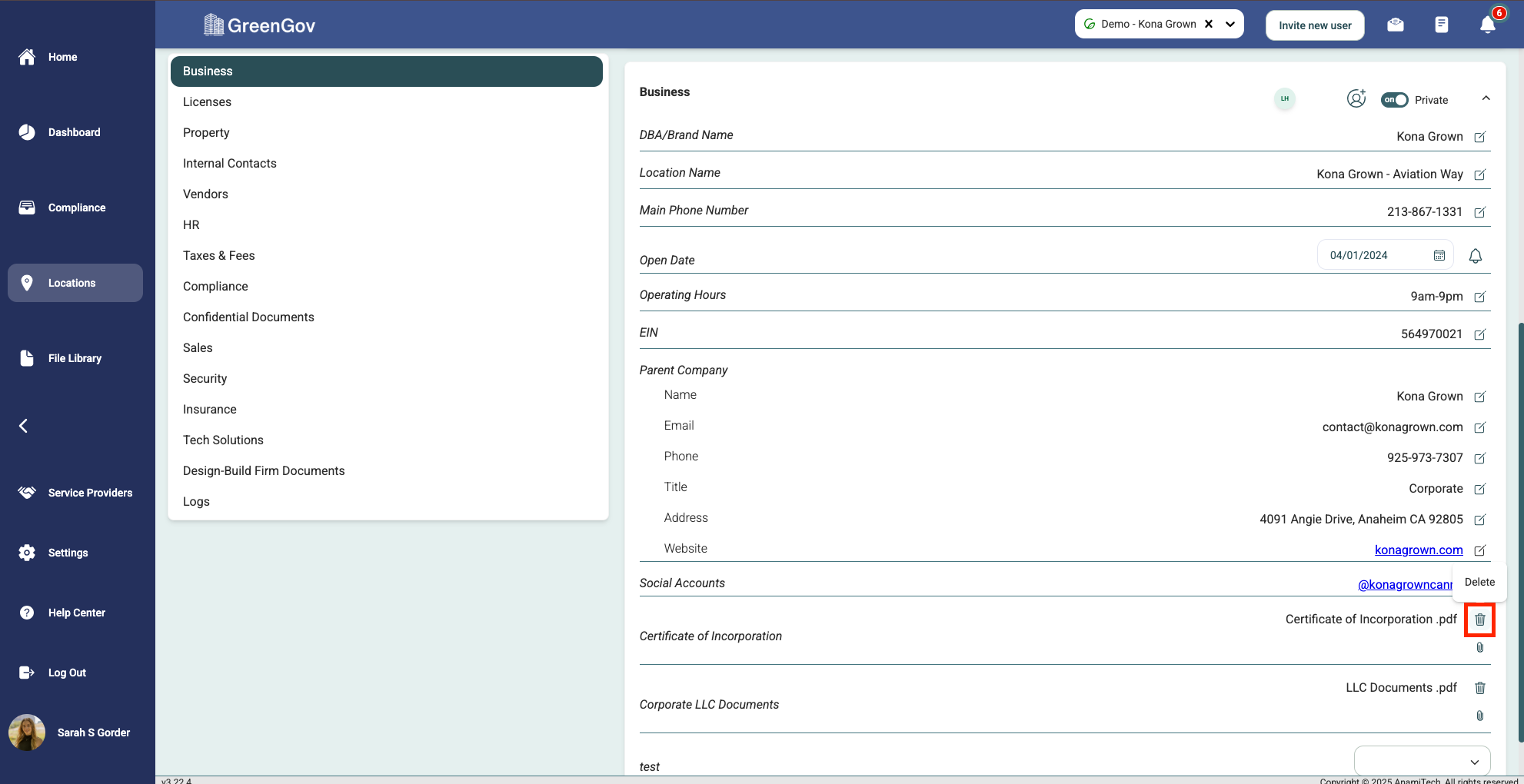
Task: Open calendar picker for Open Date
Action: tap(1439, 256)
